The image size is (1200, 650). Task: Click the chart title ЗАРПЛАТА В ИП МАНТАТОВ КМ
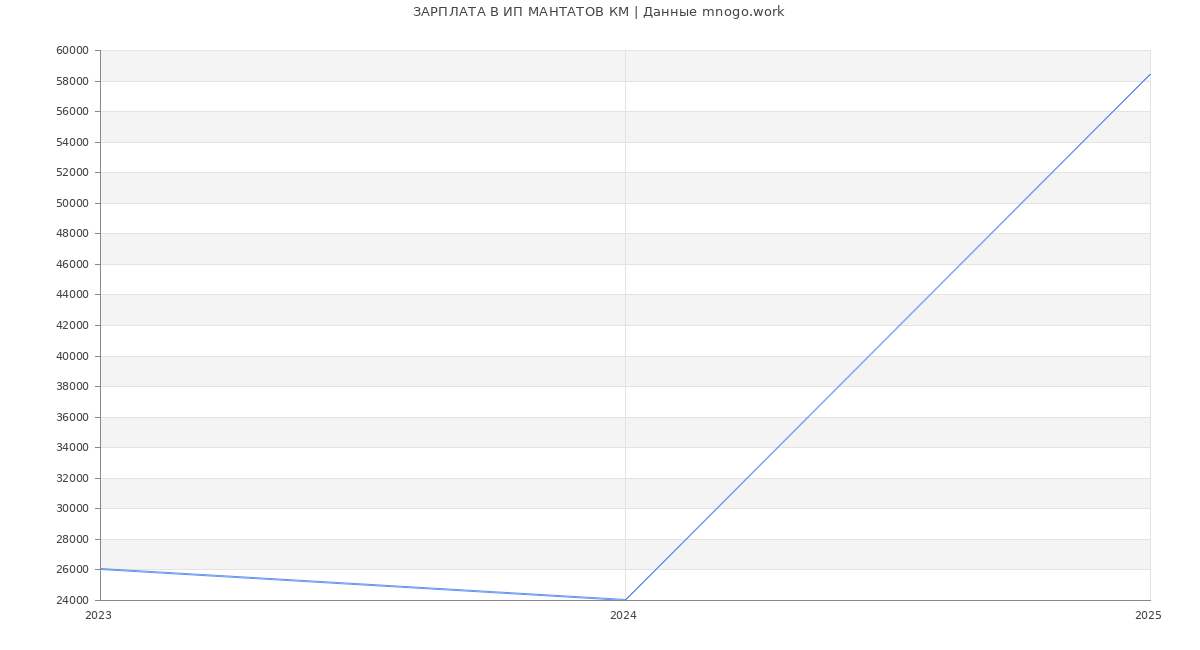(x=521, y=12)
